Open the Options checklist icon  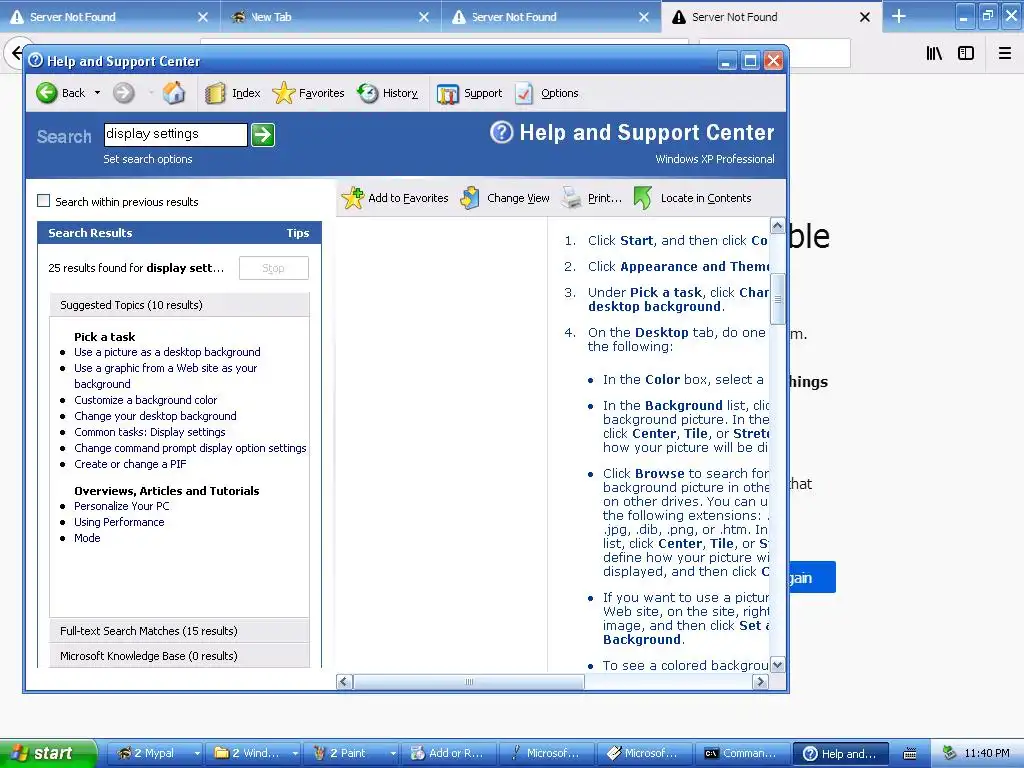pos(524,93)
